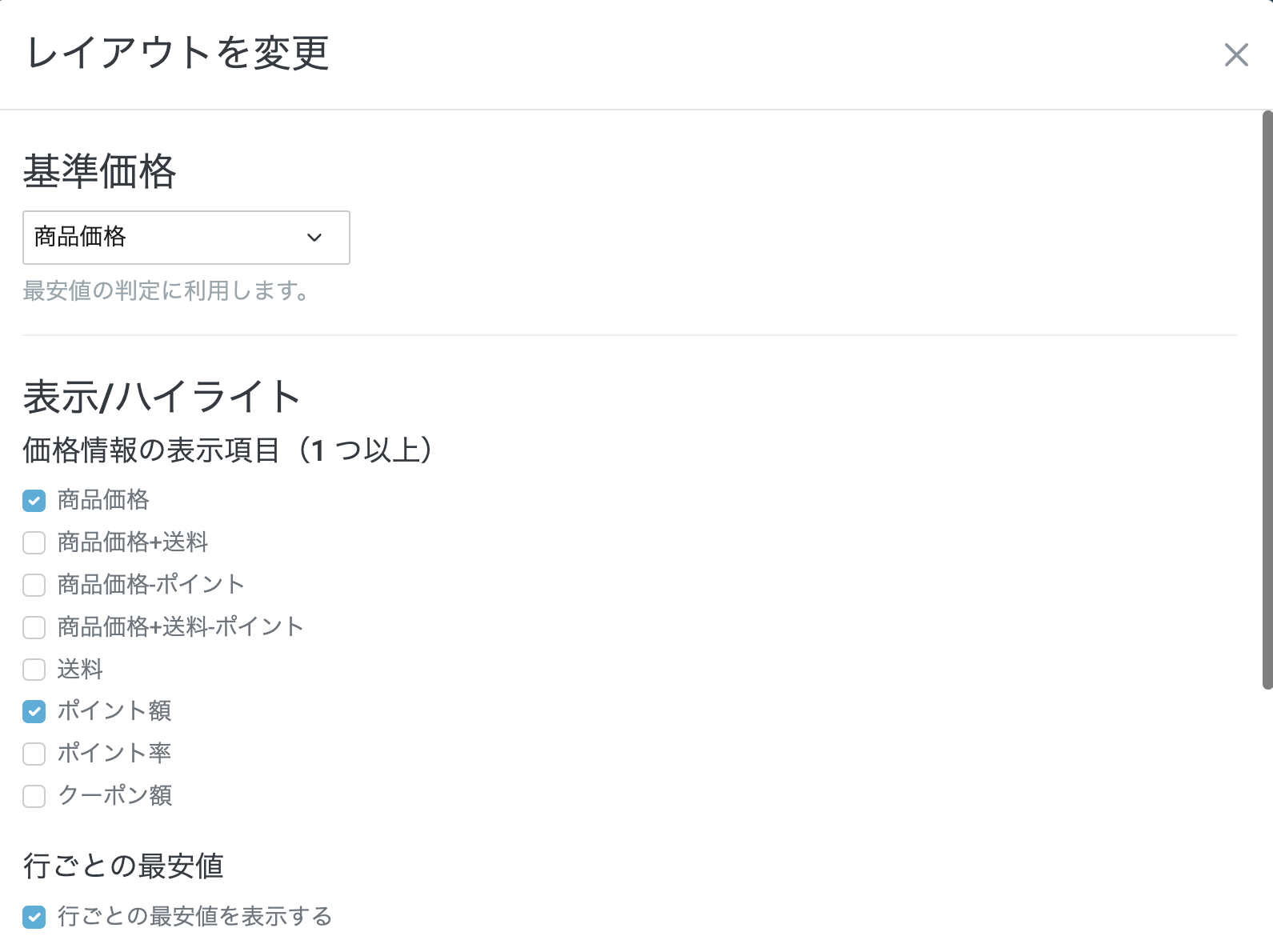
Task: Click the 商品価格-ポイント label text
Action: point(151,584)
